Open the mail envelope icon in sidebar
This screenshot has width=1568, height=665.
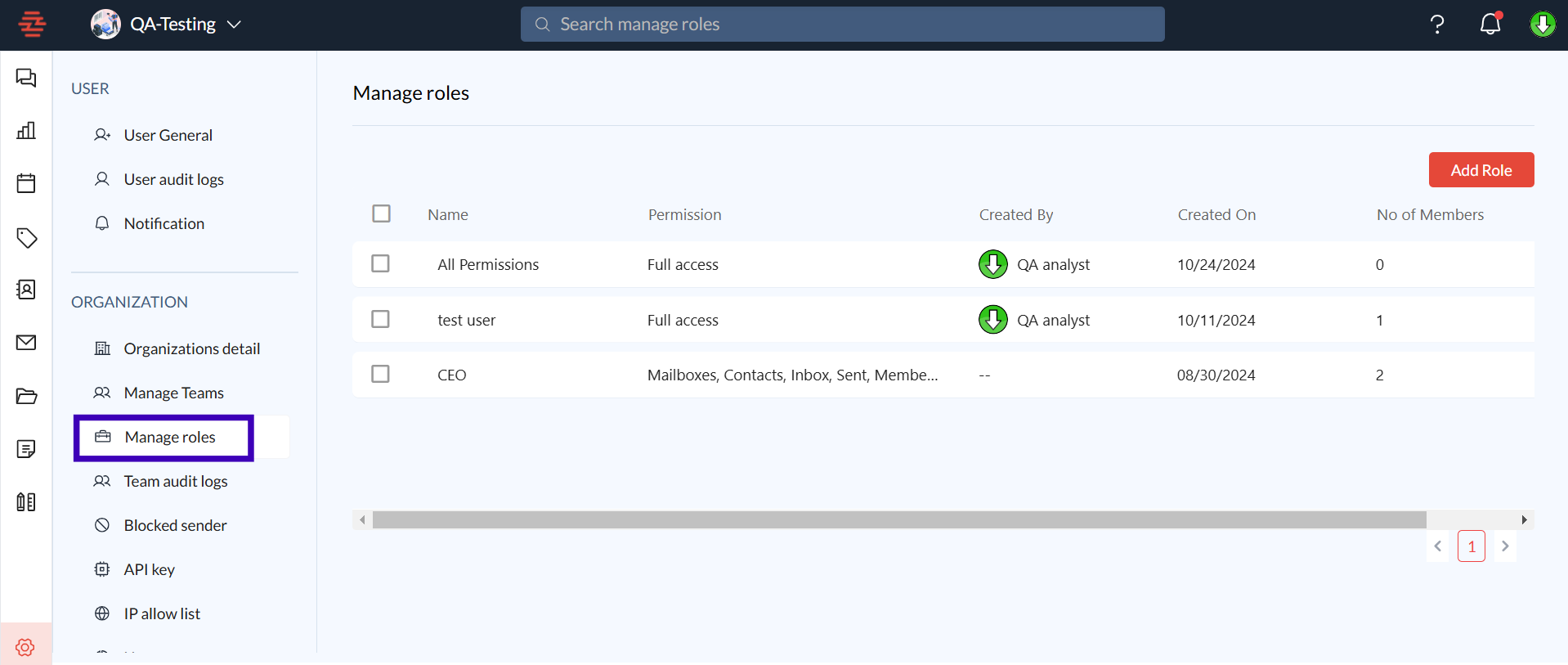(26, 343)
